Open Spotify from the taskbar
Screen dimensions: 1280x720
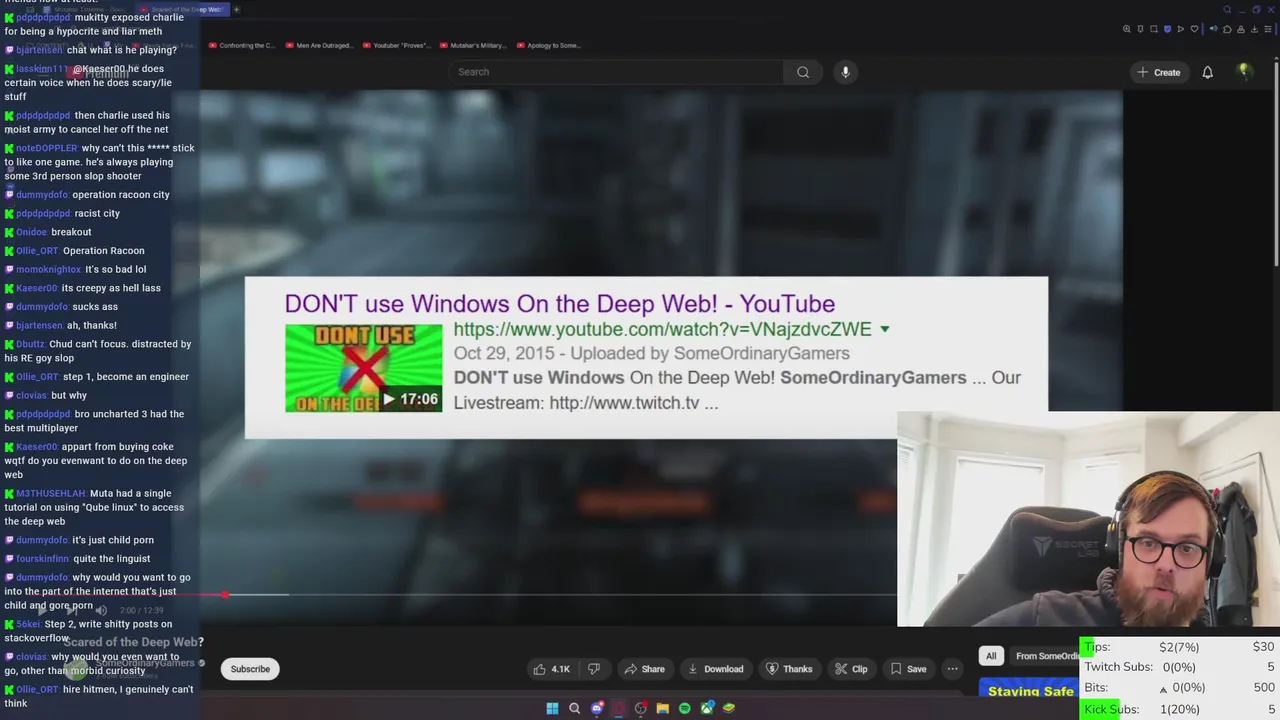coord(685,708)
